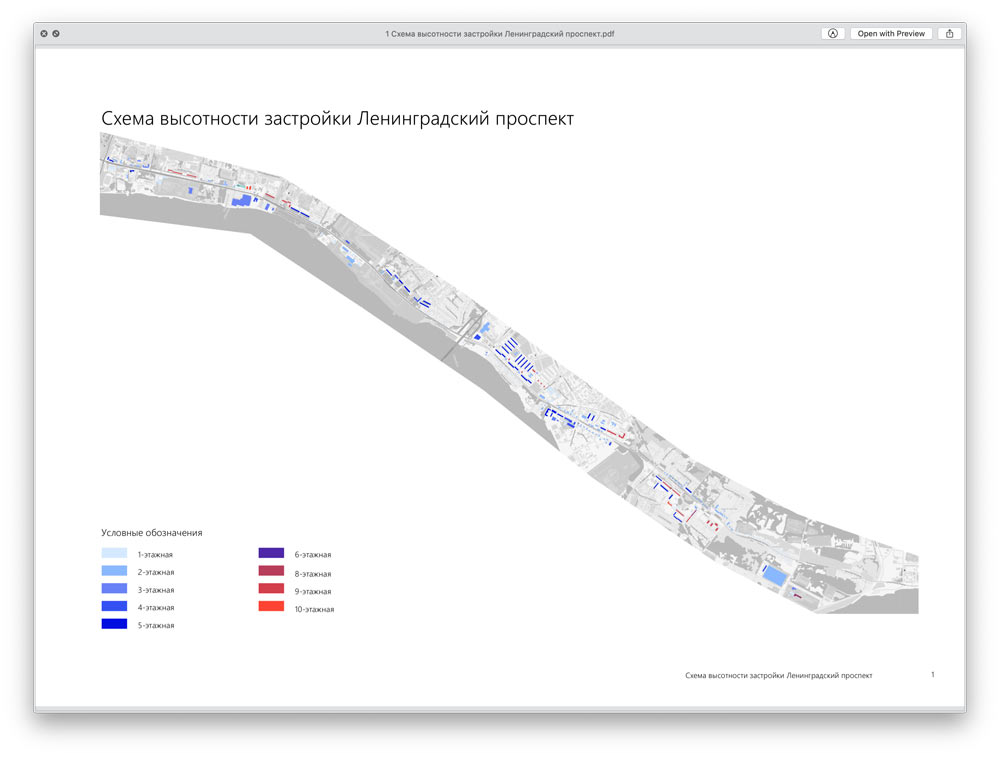The height and width of the screenshot is (757, 1000).
Task: Close the Quick Look preview window
Action: (44, 33)
